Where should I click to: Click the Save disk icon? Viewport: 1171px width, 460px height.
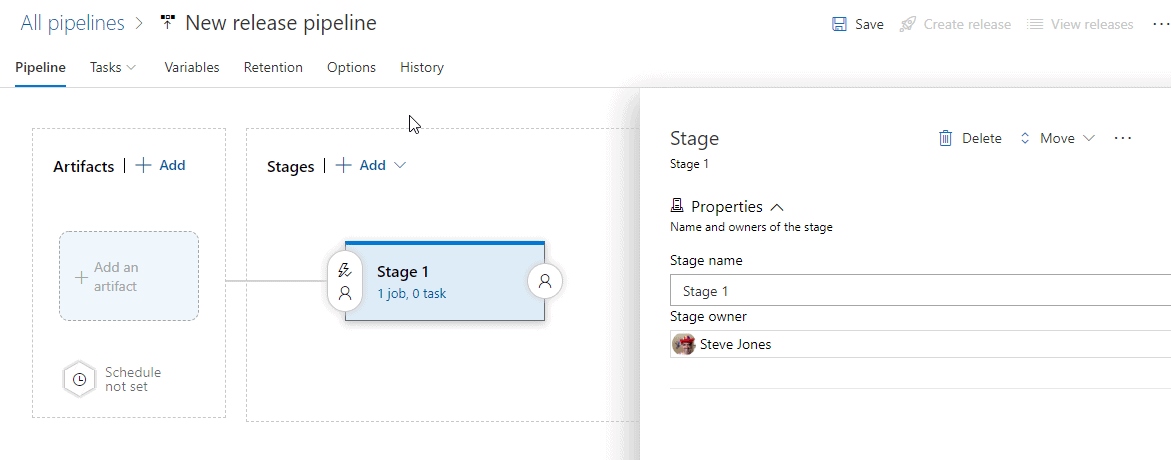(840, 24)
